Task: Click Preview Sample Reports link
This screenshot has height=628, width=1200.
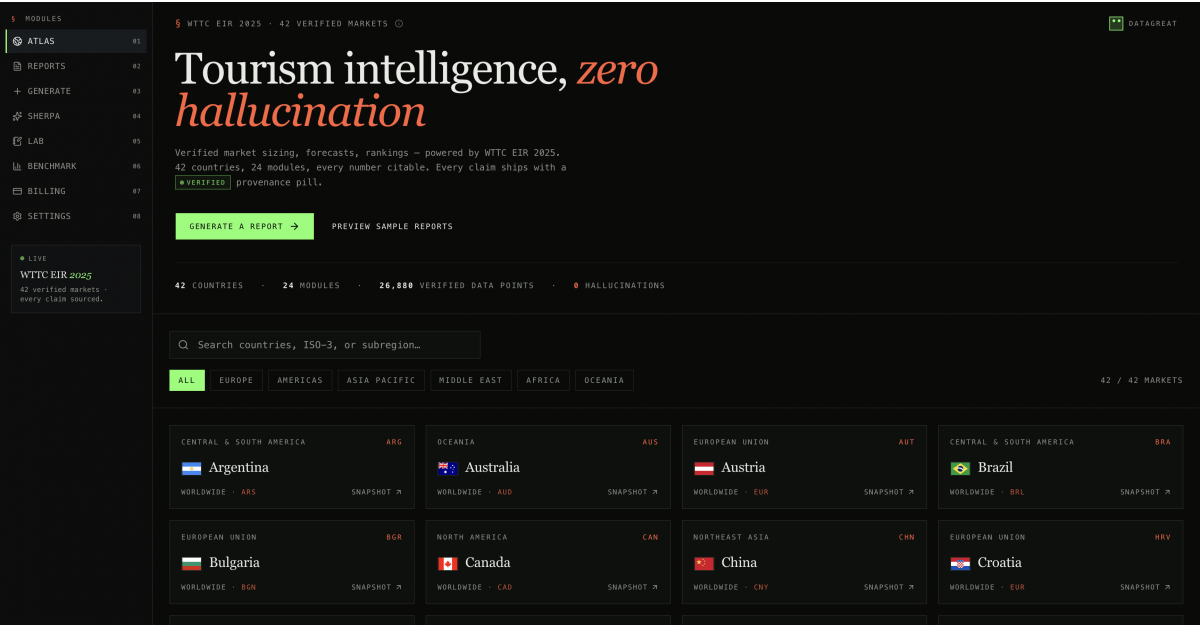Action: click(392, 227)
